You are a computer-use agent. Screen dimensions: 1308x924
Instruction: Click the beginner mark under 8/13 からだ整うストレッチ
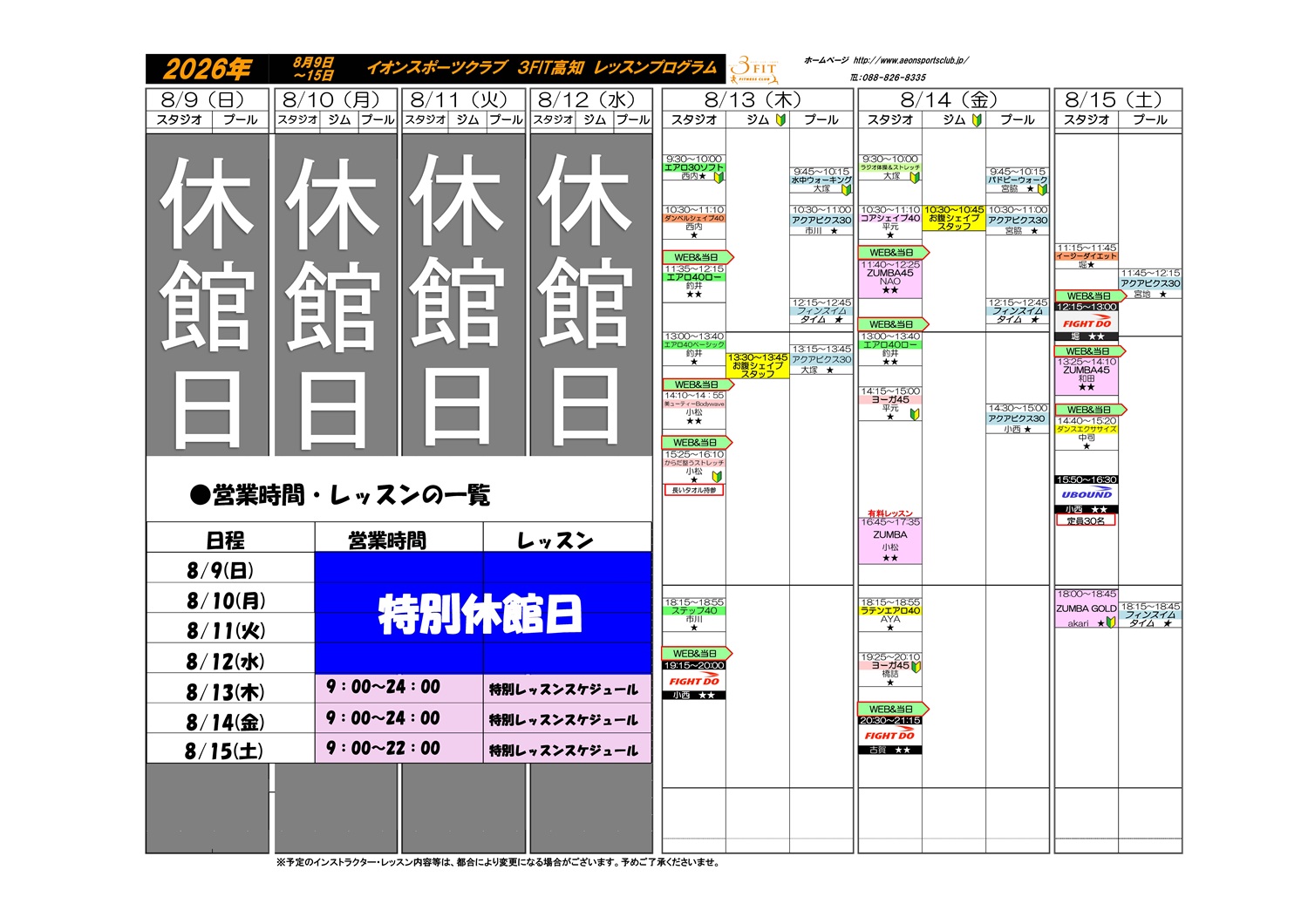point(717,478)
